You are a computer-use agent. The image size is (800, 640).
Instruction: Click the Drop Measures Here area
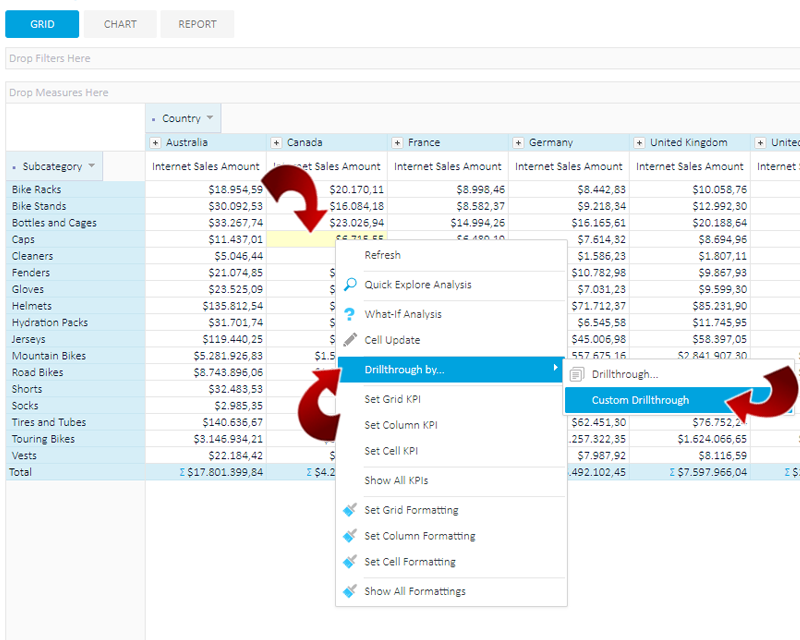click(x=403, y=92)
